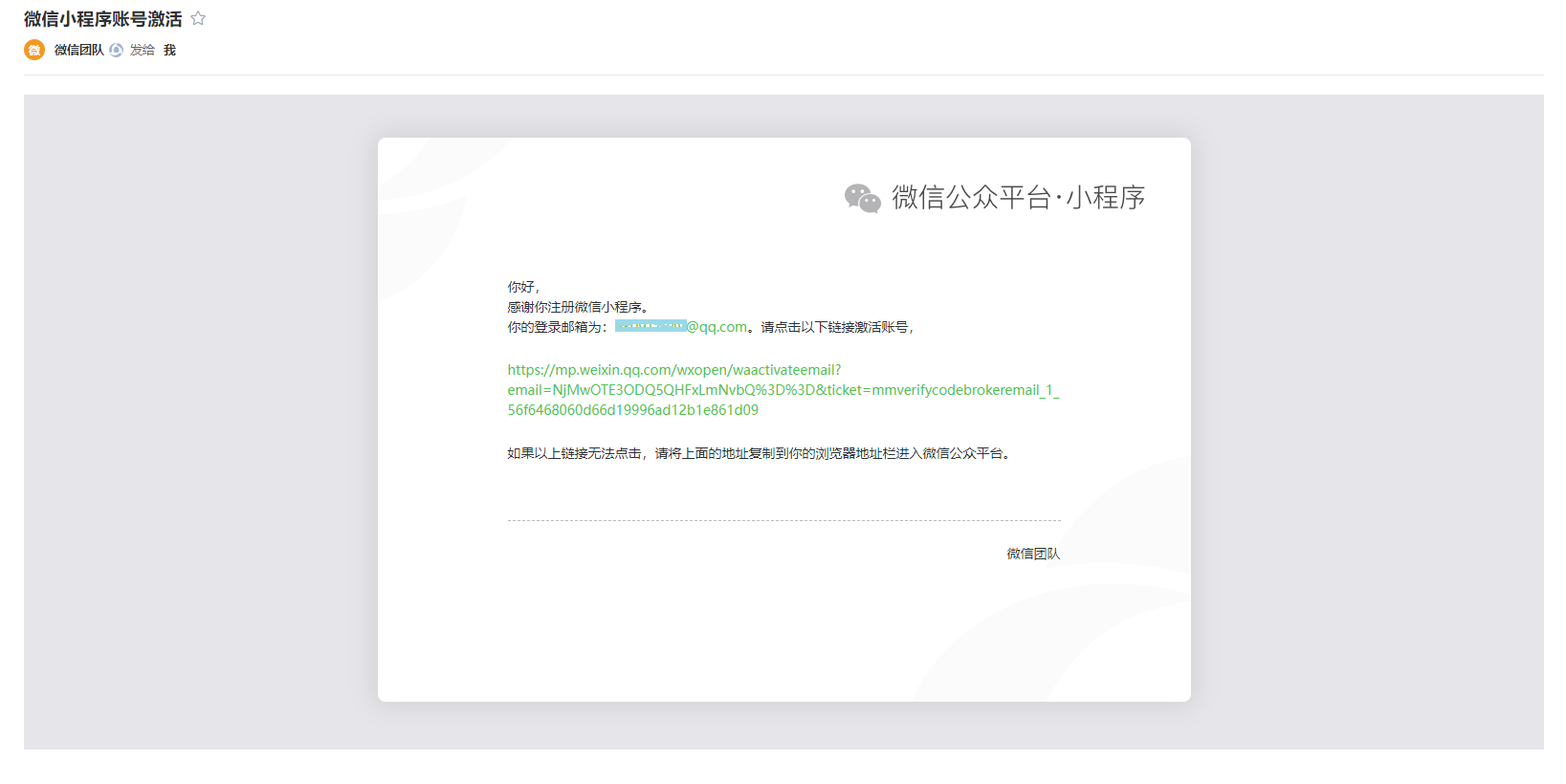The image size is (1566, 784).
Task: Click the 请点击以下链接激活账号 text
Action: [x=836, y=327]
